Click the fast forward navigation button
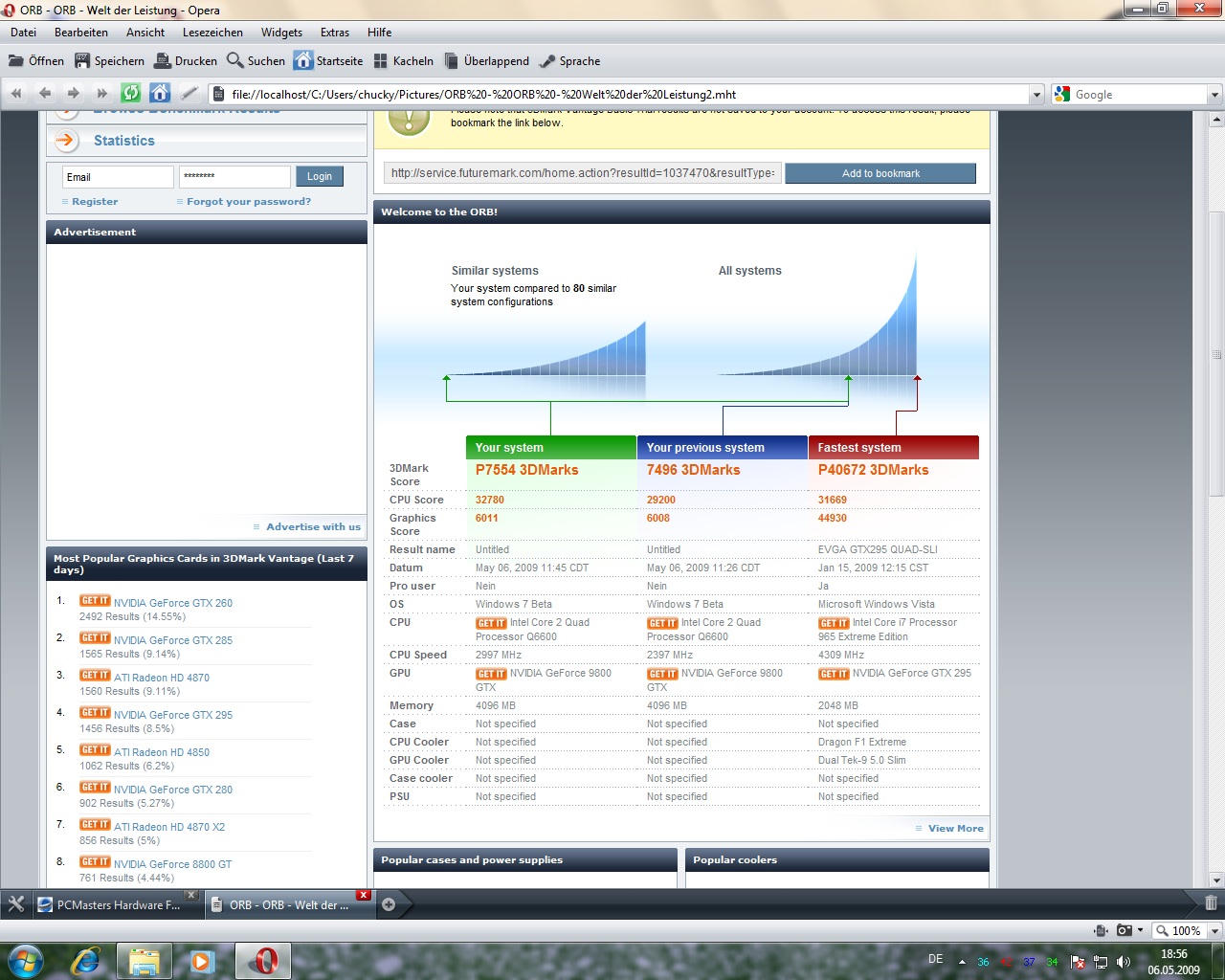 102,94
